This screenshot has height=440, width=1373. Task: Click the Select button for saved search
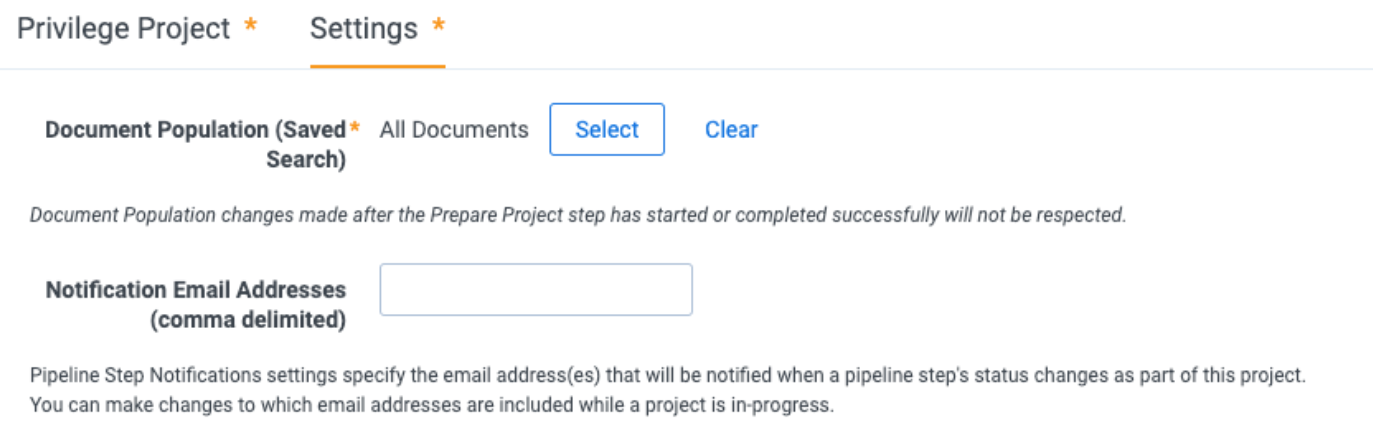coord(607,129)
